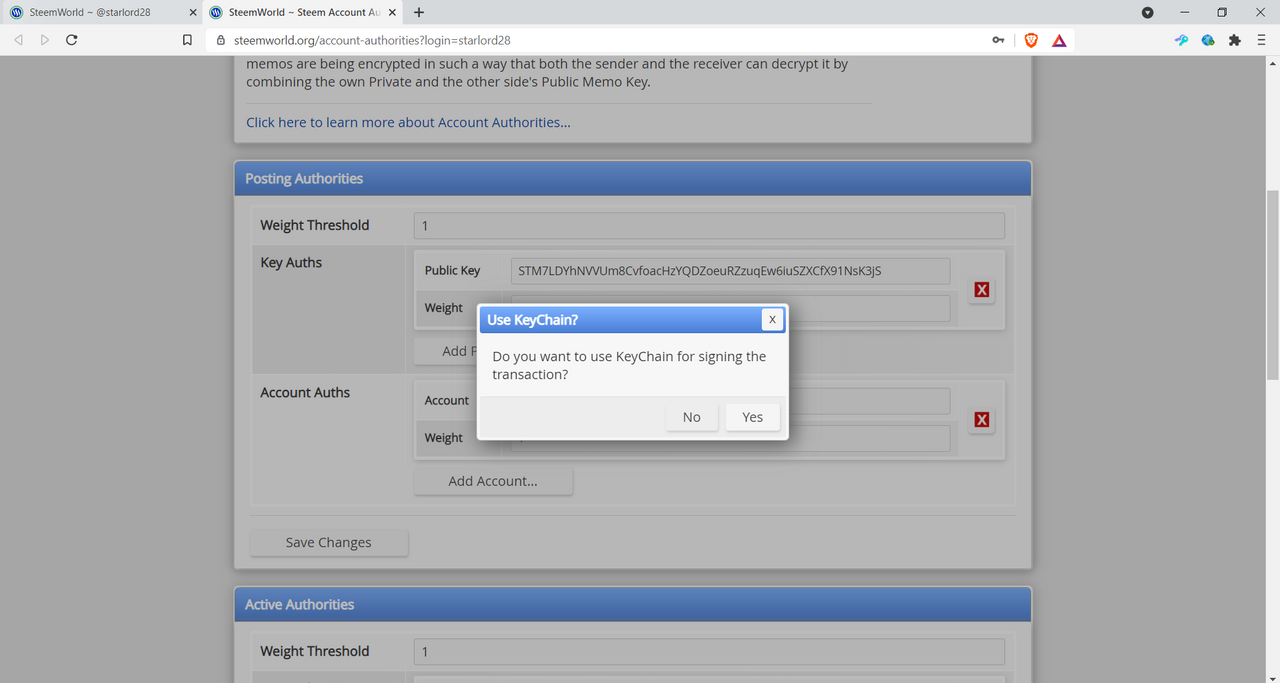Viewport: 1280px width, 683px height.
Task: Open the Extensions puzzle icon
Action: click(x=1235, y=40)
